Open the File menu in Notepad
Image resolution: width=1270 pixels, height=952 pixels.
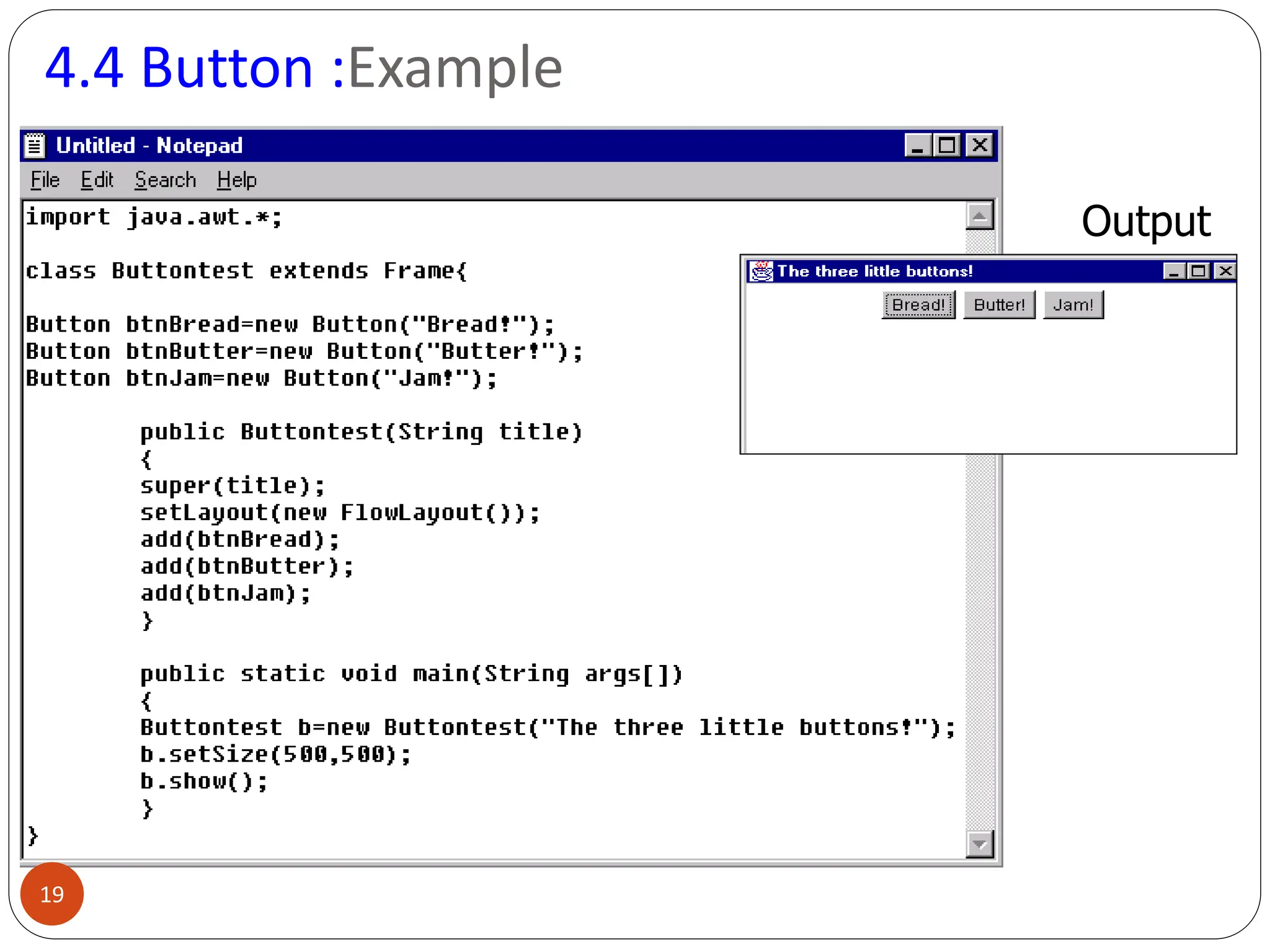click(x=45, y=180)
